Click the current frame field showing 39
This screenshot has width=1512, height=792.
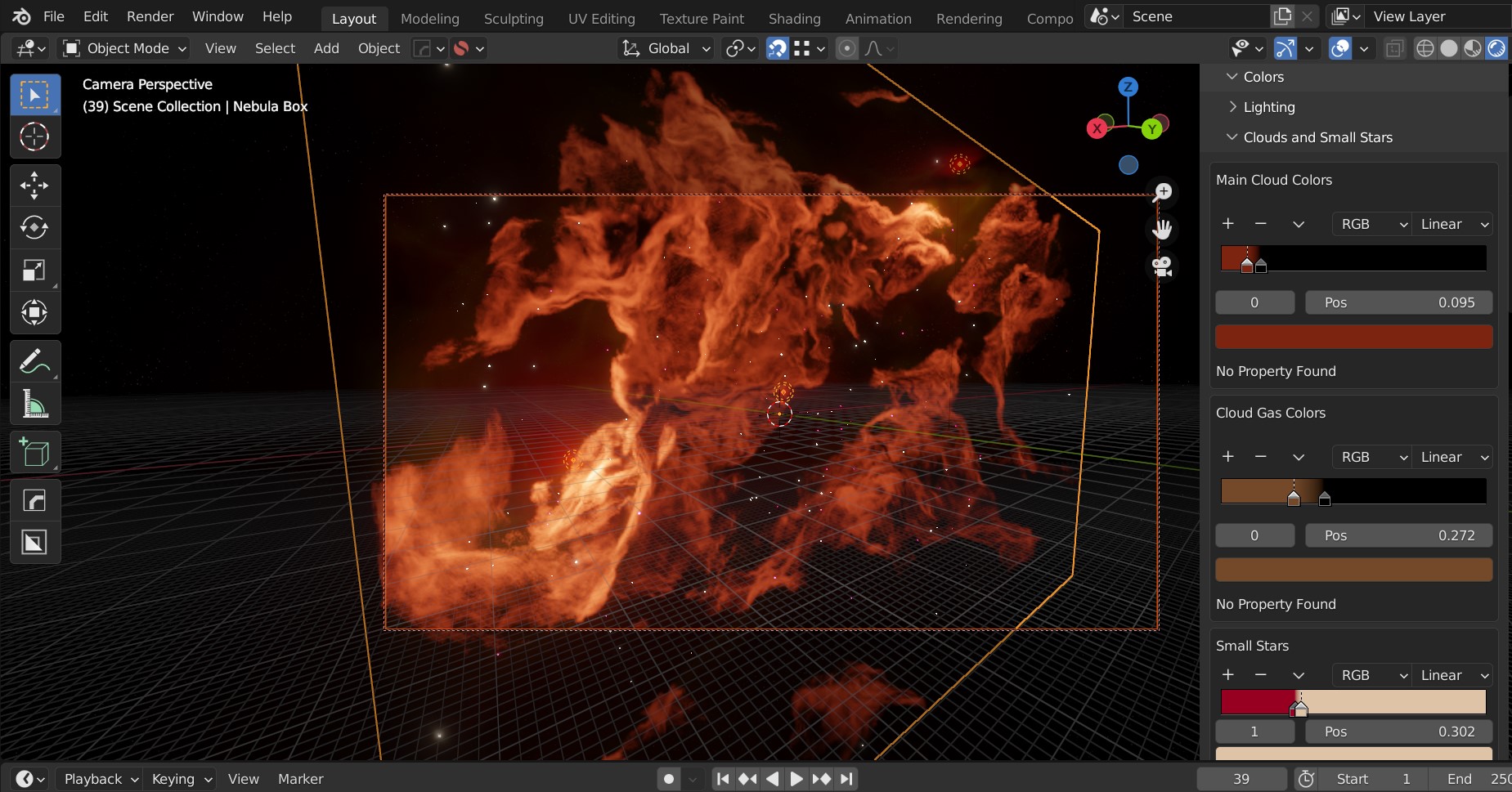1241,779
